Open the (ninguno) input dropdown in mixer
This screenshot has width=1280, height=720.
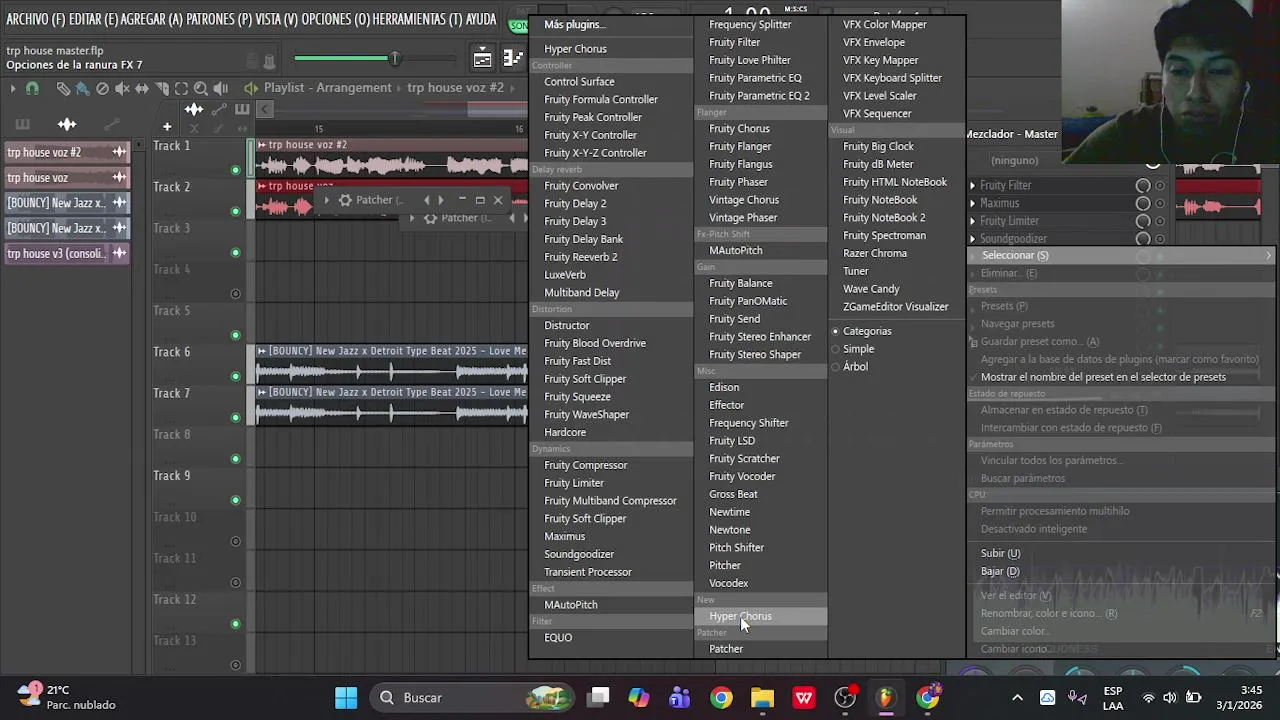(1014, 160)
